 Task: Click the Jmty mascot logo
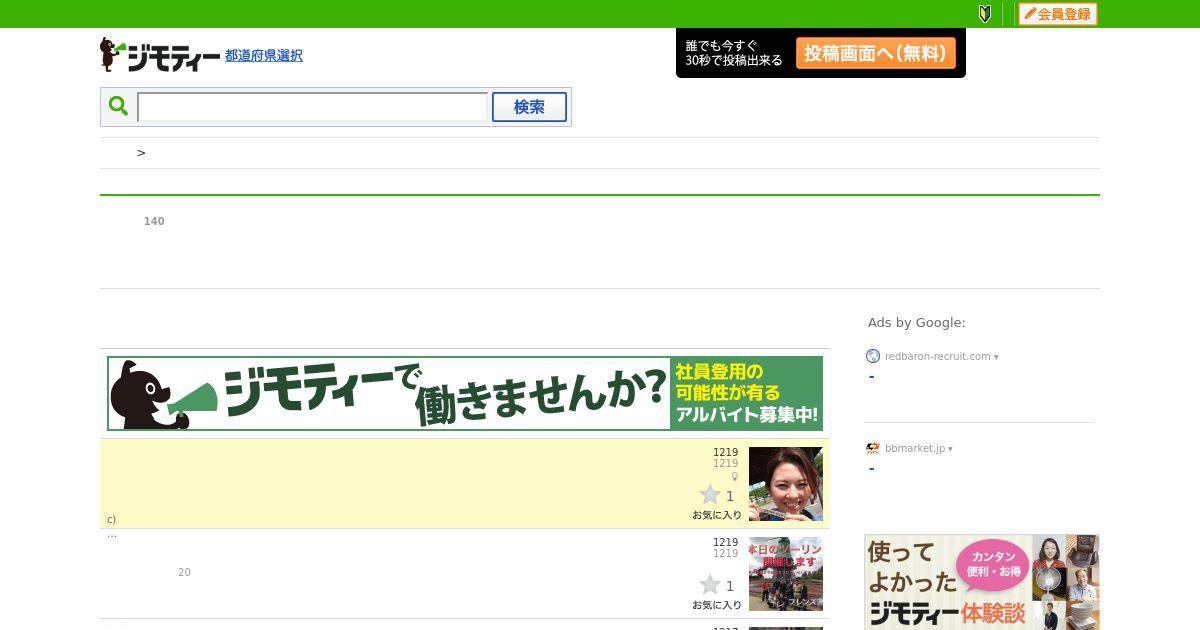click(x=160, y=55)
